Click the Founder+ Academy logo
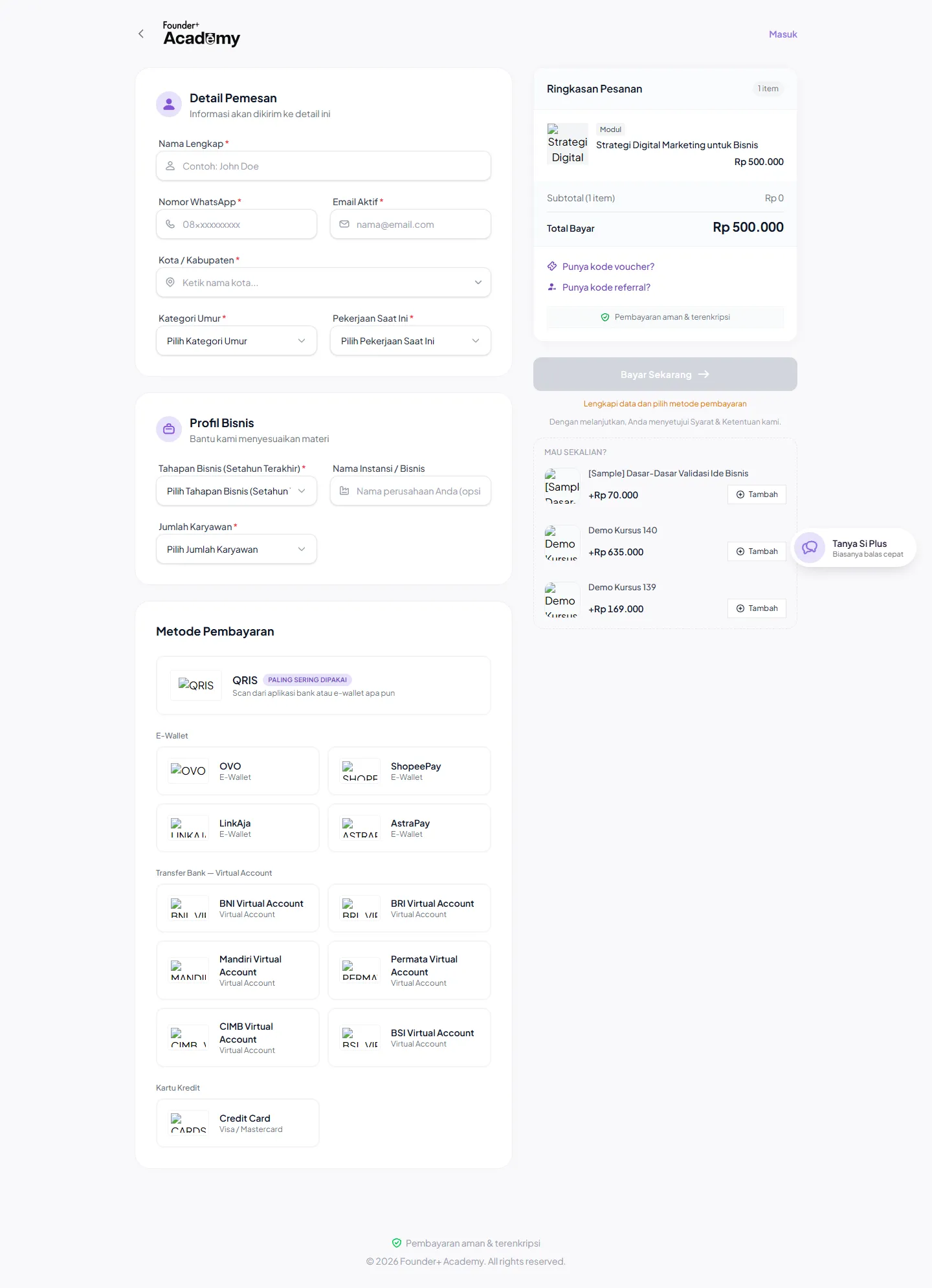 [x=201, y=34]
